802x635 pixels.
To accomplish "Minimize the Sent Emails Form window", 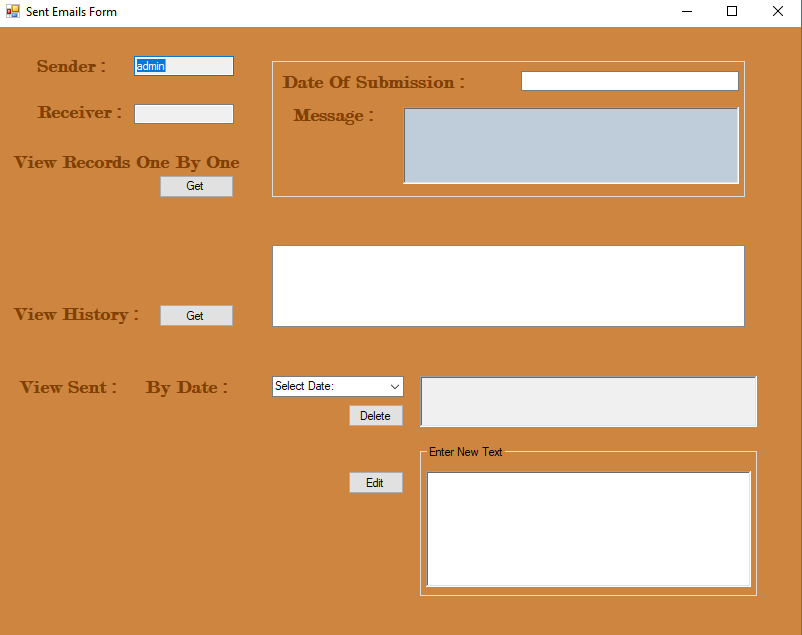I will pyautogui.click(x=687, y=11).
